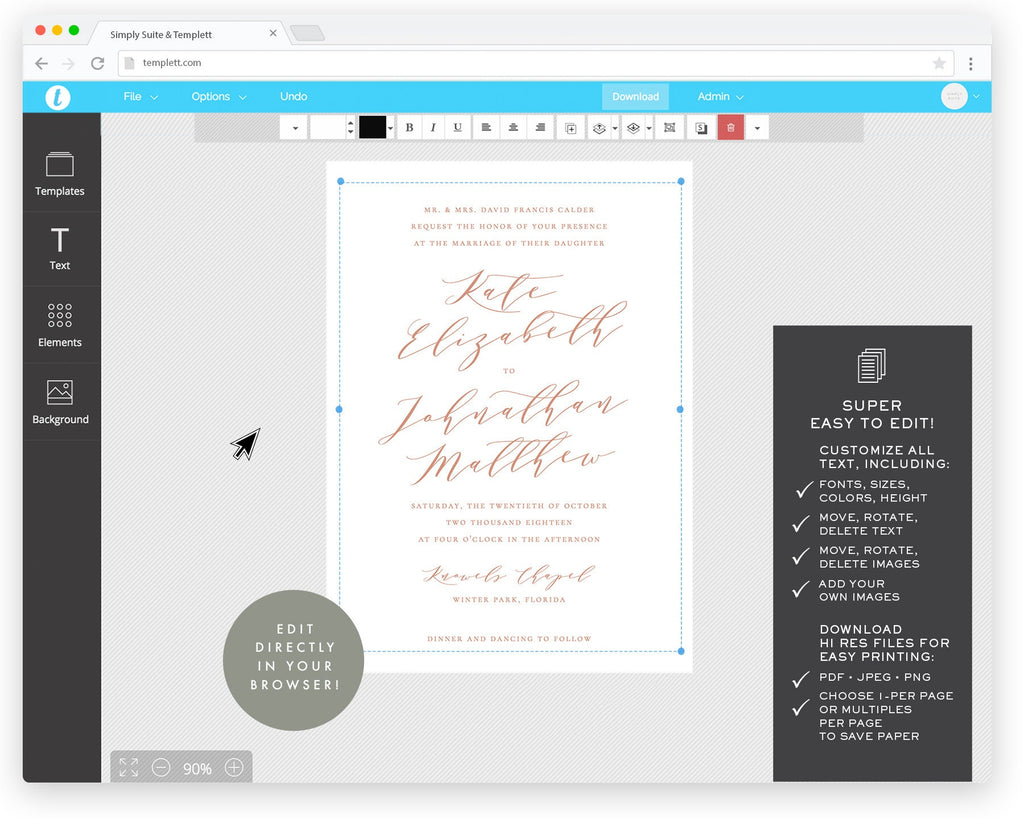Open a new browser tab
The height and width of the screenshot is (819, 1024).
pyautogui.click(x=308, y=33)
